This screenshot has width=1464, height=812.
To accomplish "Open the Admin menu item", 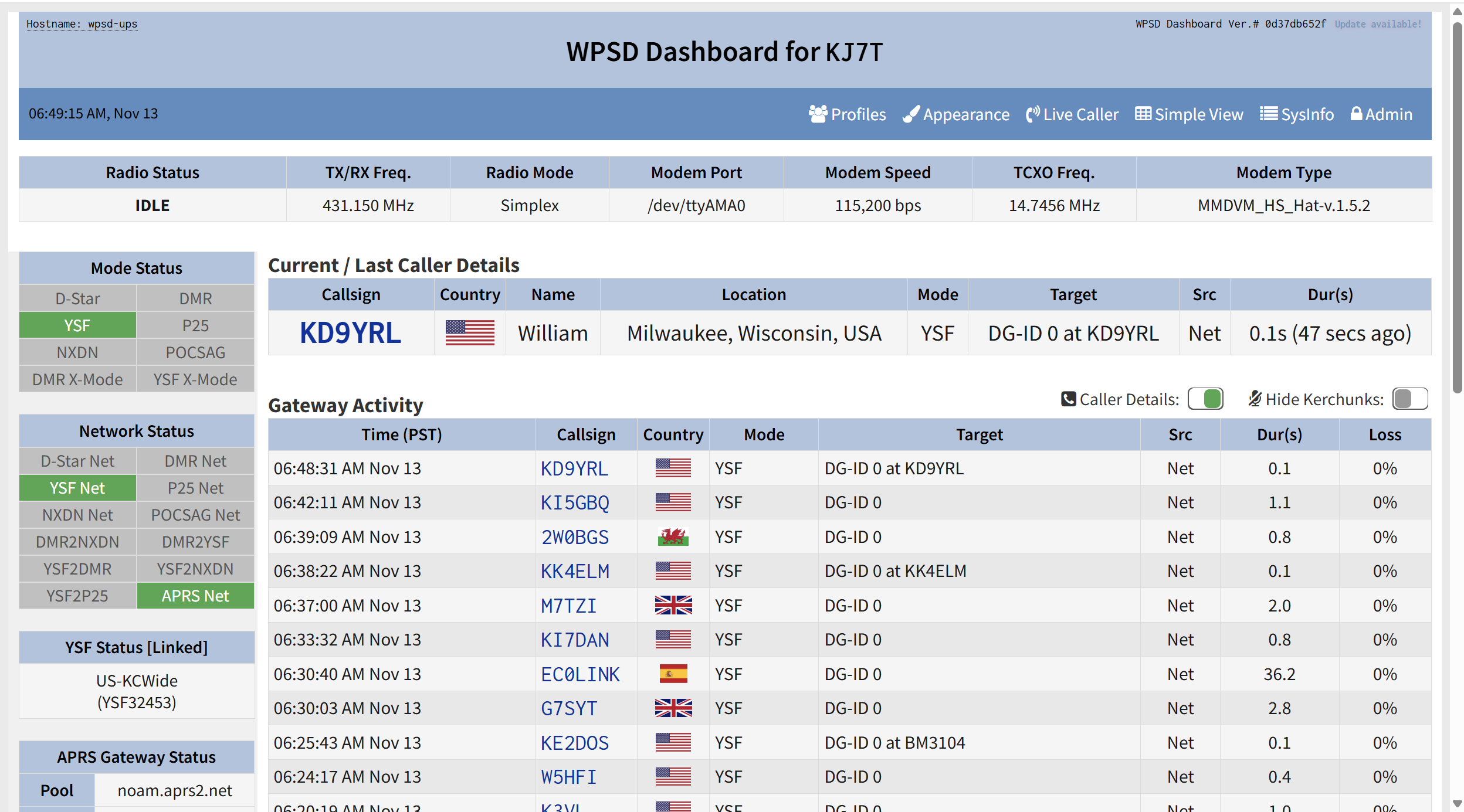I will coord(1388,114).
